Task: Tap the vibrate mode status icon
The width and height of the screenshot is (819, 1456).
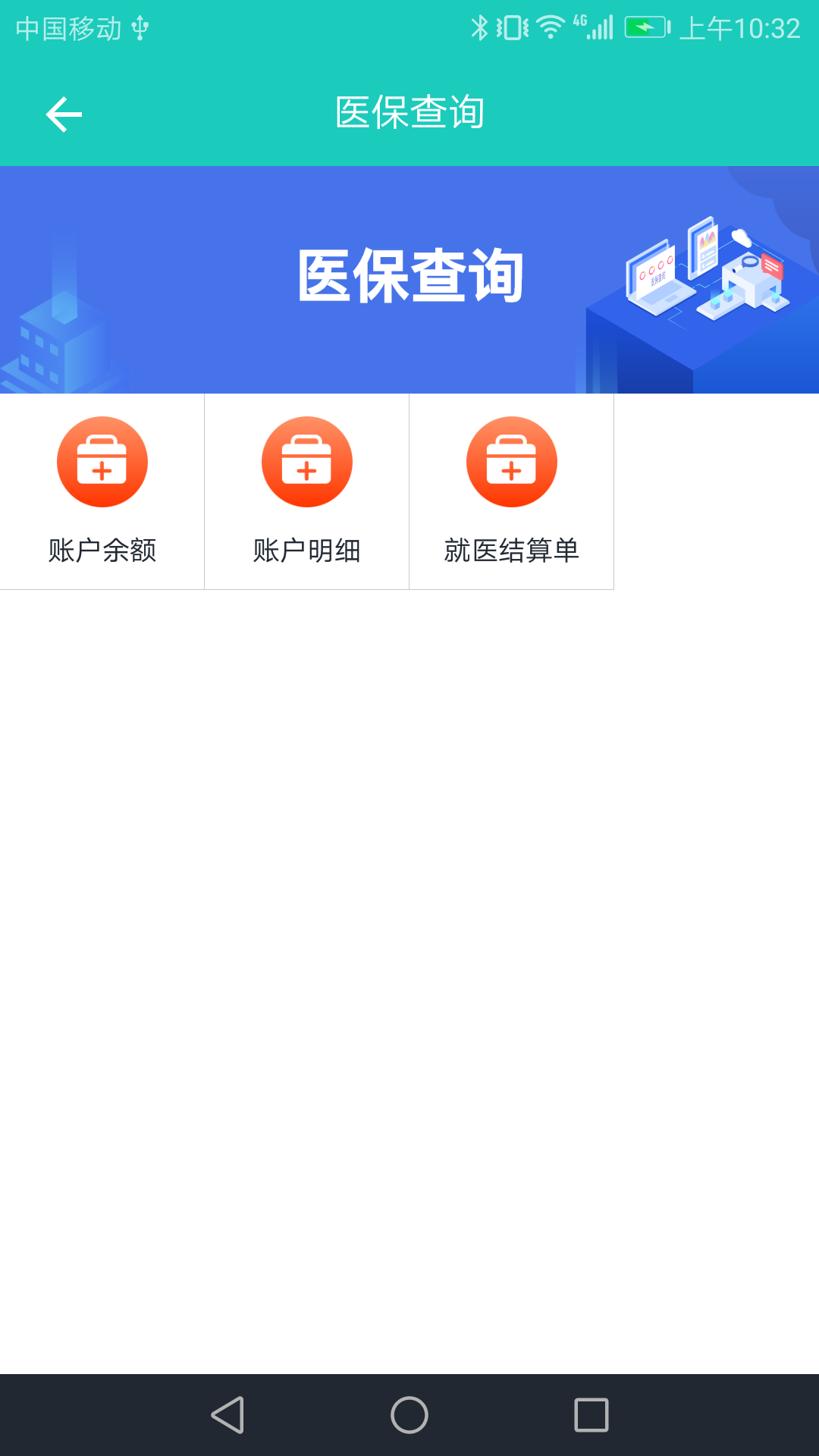Action: 513,28
